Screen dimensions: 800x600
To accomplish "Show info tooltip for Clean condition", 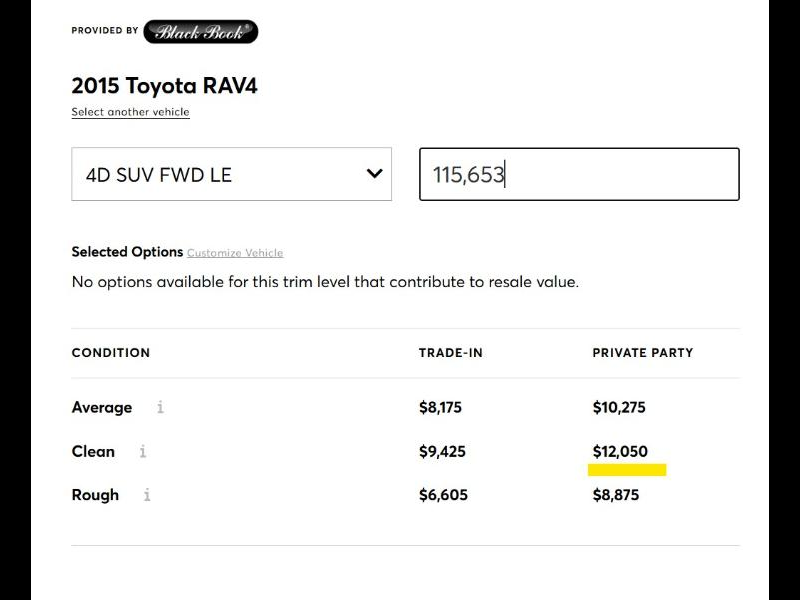I will (141, 452).
